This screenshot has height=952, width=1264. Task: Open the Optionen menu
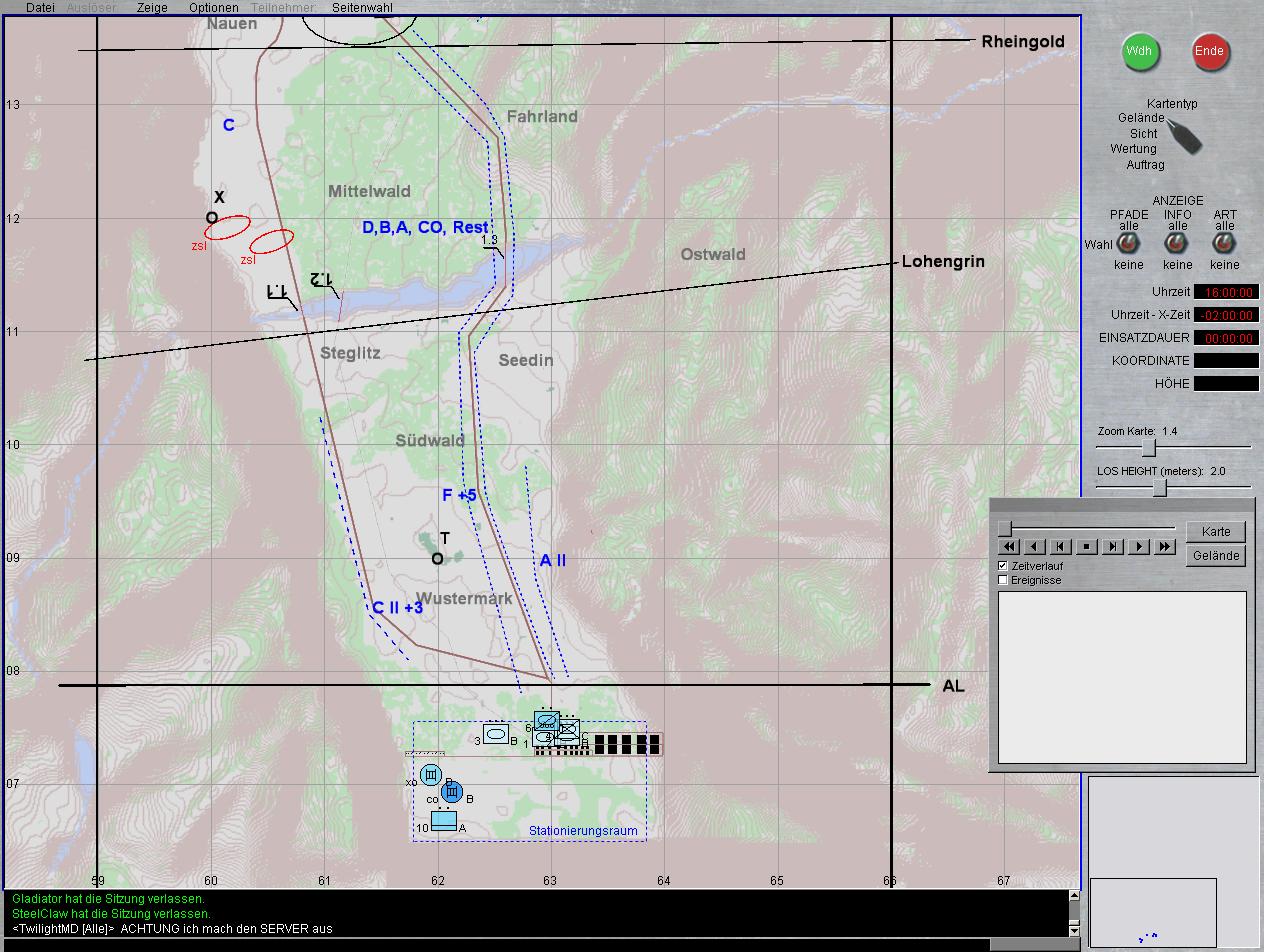pyautogui.click(x=214, y=7)
